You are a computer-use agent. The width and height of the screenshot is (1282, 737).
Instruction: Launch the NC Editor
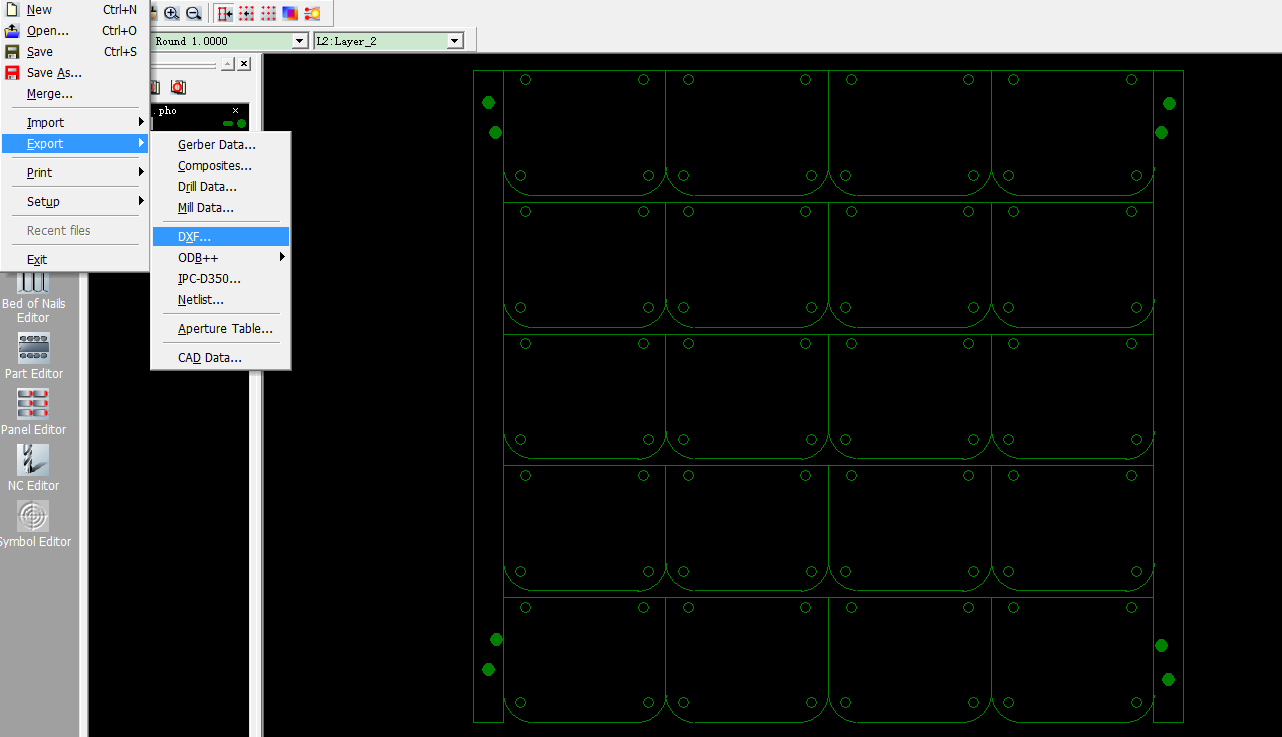pos(33,467)
